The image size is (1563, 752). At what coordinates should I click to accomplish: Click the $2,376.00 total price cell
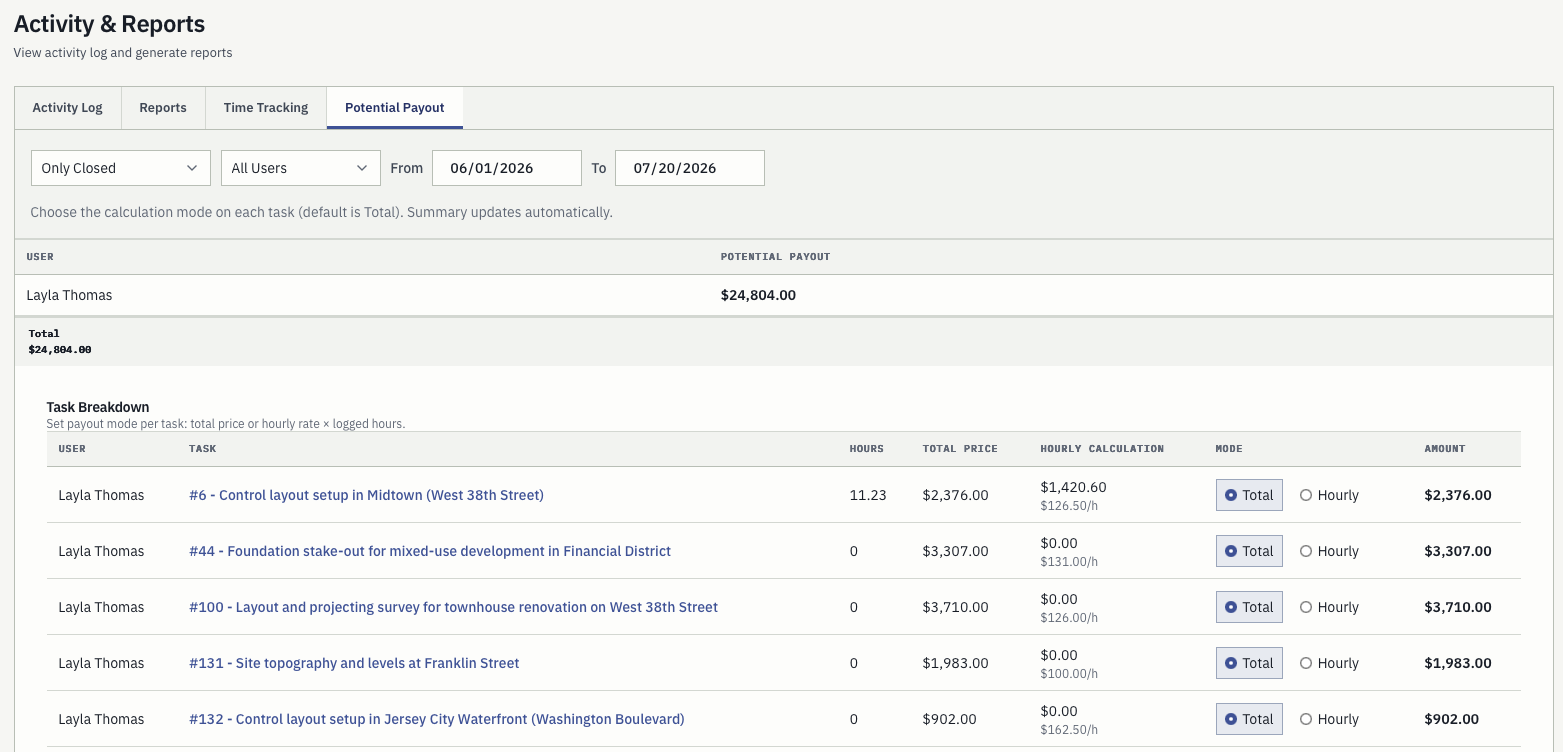point(955,495)
